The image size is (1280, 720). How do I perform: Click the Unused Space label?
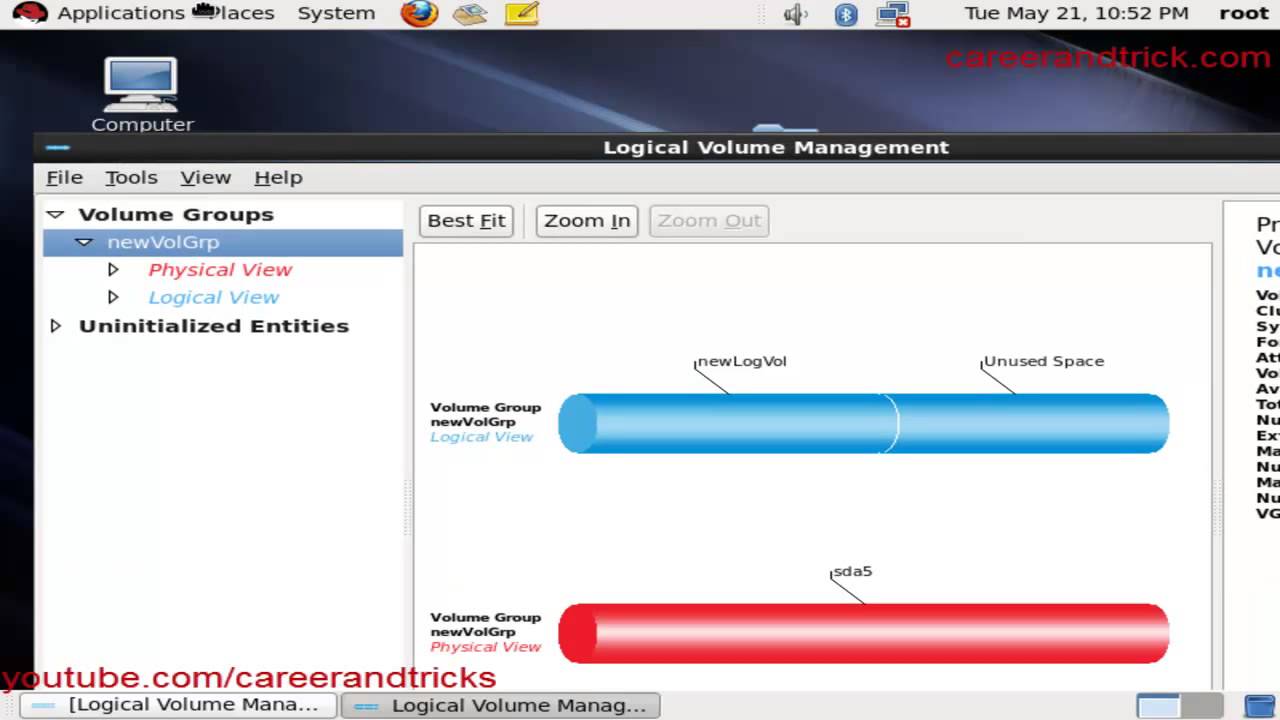pos(1044,361)
